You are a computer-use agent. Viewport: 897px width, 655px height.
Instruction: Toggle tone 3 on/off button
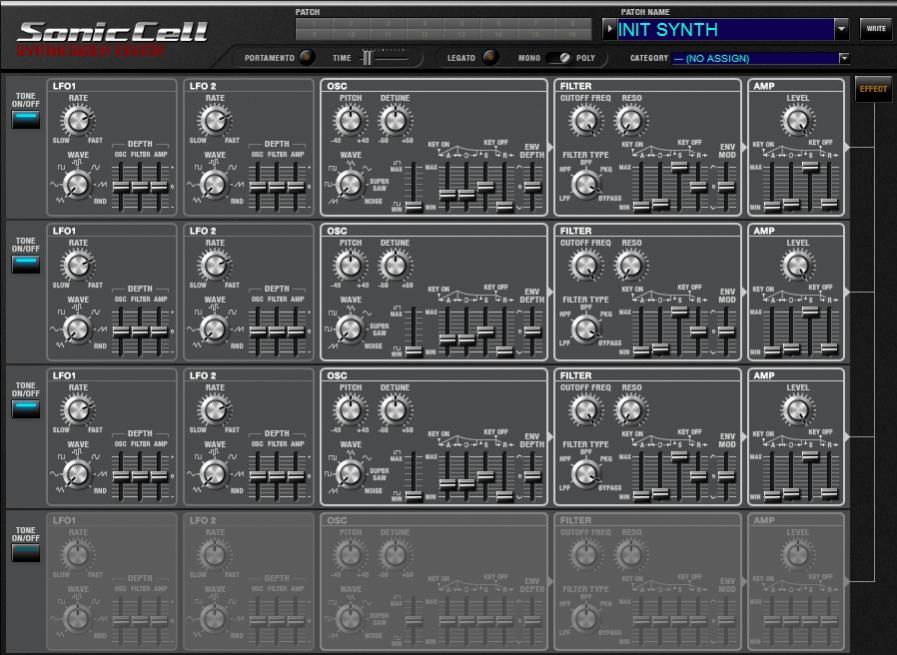[x=26, y=409]
